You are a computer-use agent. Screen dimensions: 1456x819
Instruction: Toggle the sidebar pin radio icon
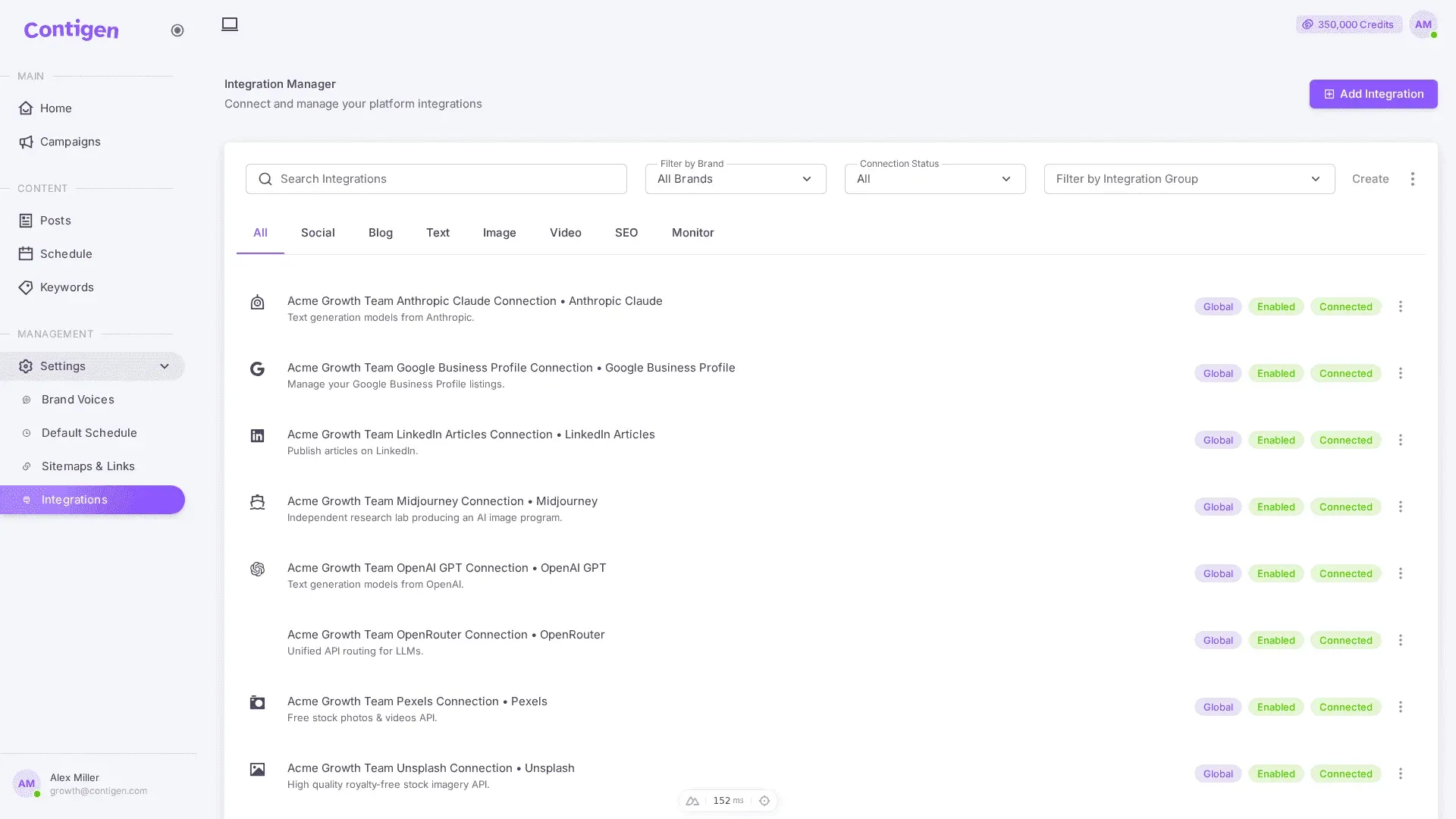tap(177, 30)
